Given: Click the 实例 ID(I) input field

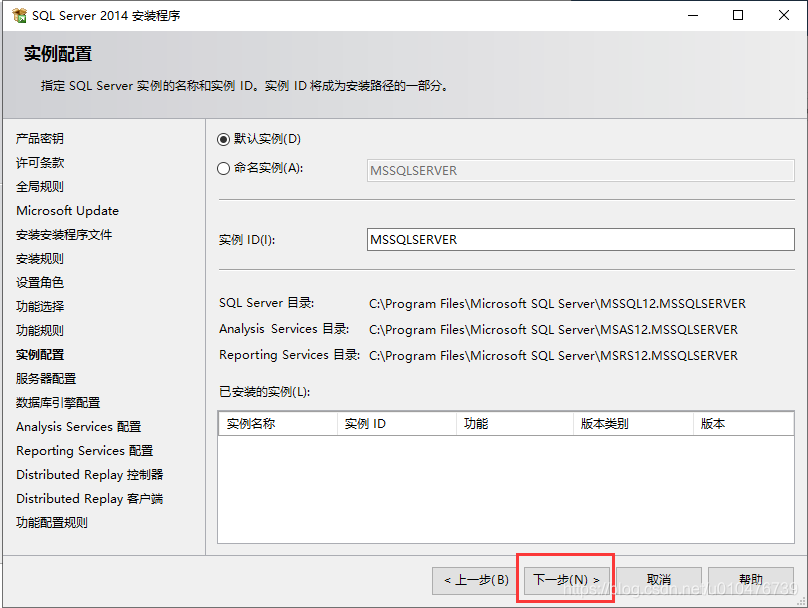Looking at the screenshot, I should point(580,240).
